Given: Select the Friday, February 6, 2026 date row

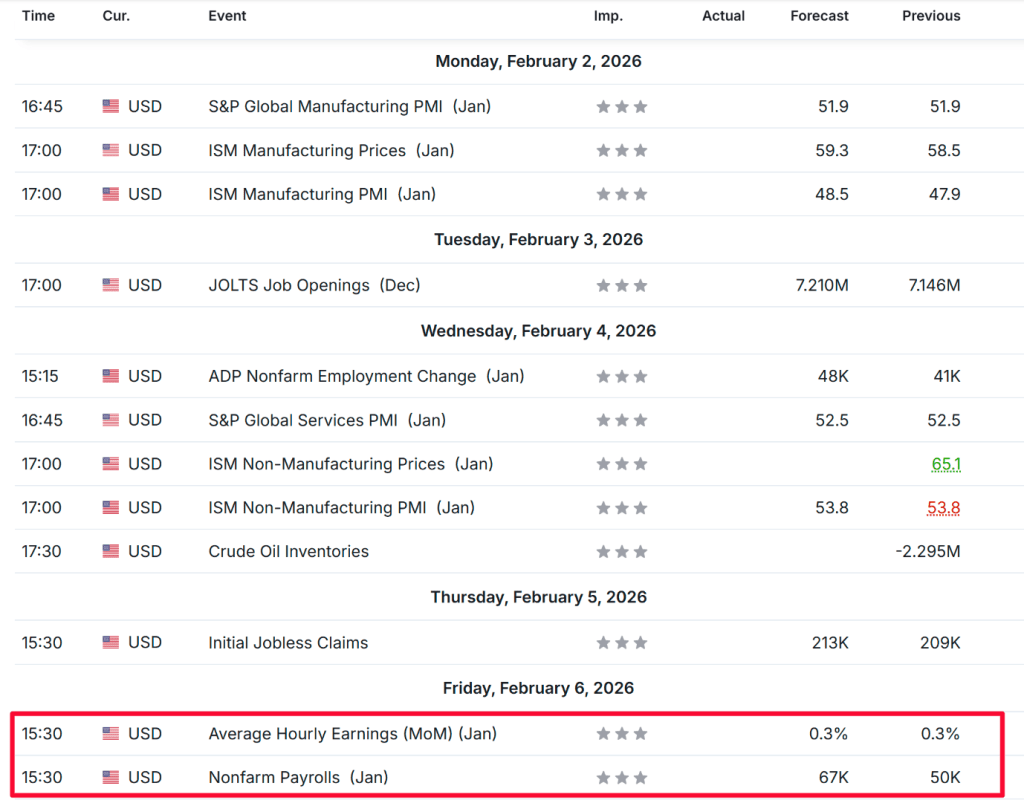Looking at the screenshot, I should tap(538, 688).
